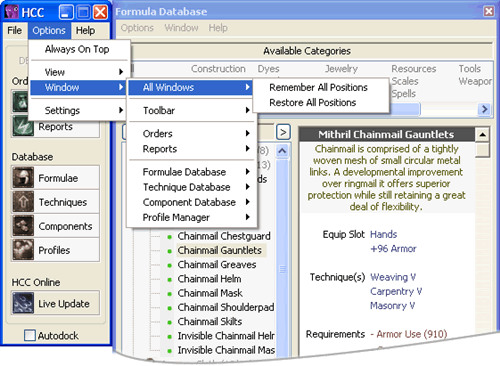Select Chainmail Greaves in list
The height and width of the screenshot is (366, 500).
coord(217,265)
